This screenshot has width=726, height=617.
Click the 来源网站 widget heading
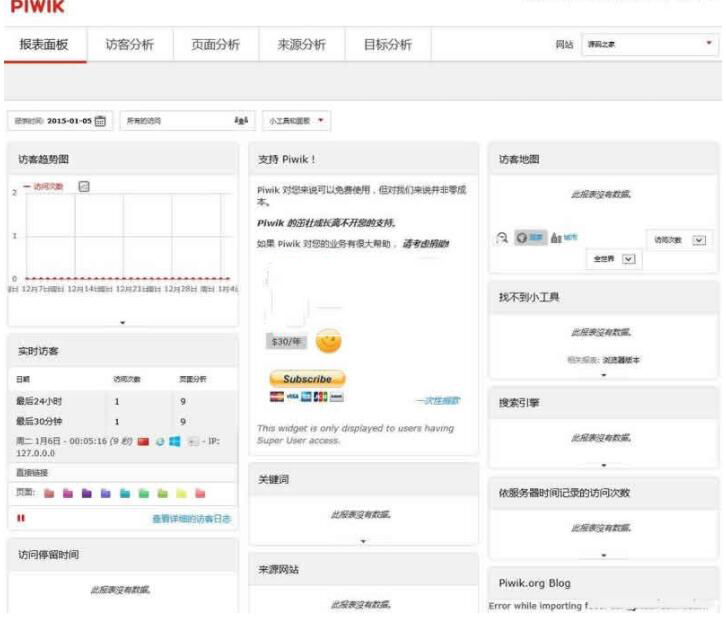(x=278, y=569)
